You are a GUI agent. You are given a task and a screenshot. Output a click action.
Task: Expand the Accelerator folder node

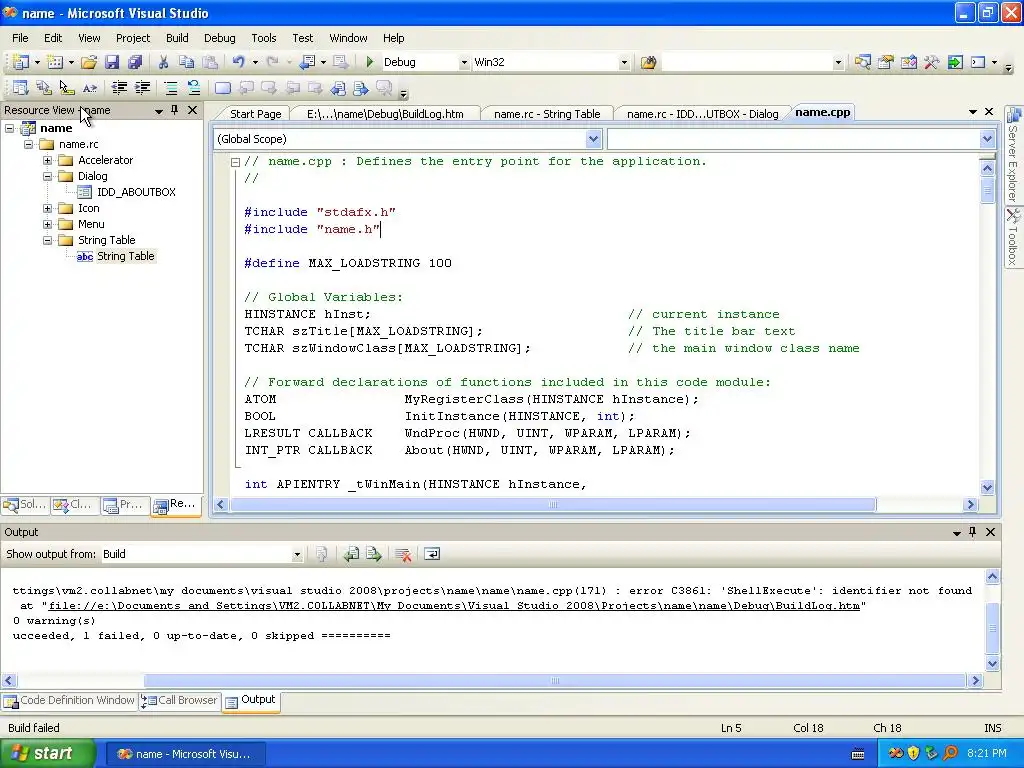pyautogui.click(x=47, y=160)
